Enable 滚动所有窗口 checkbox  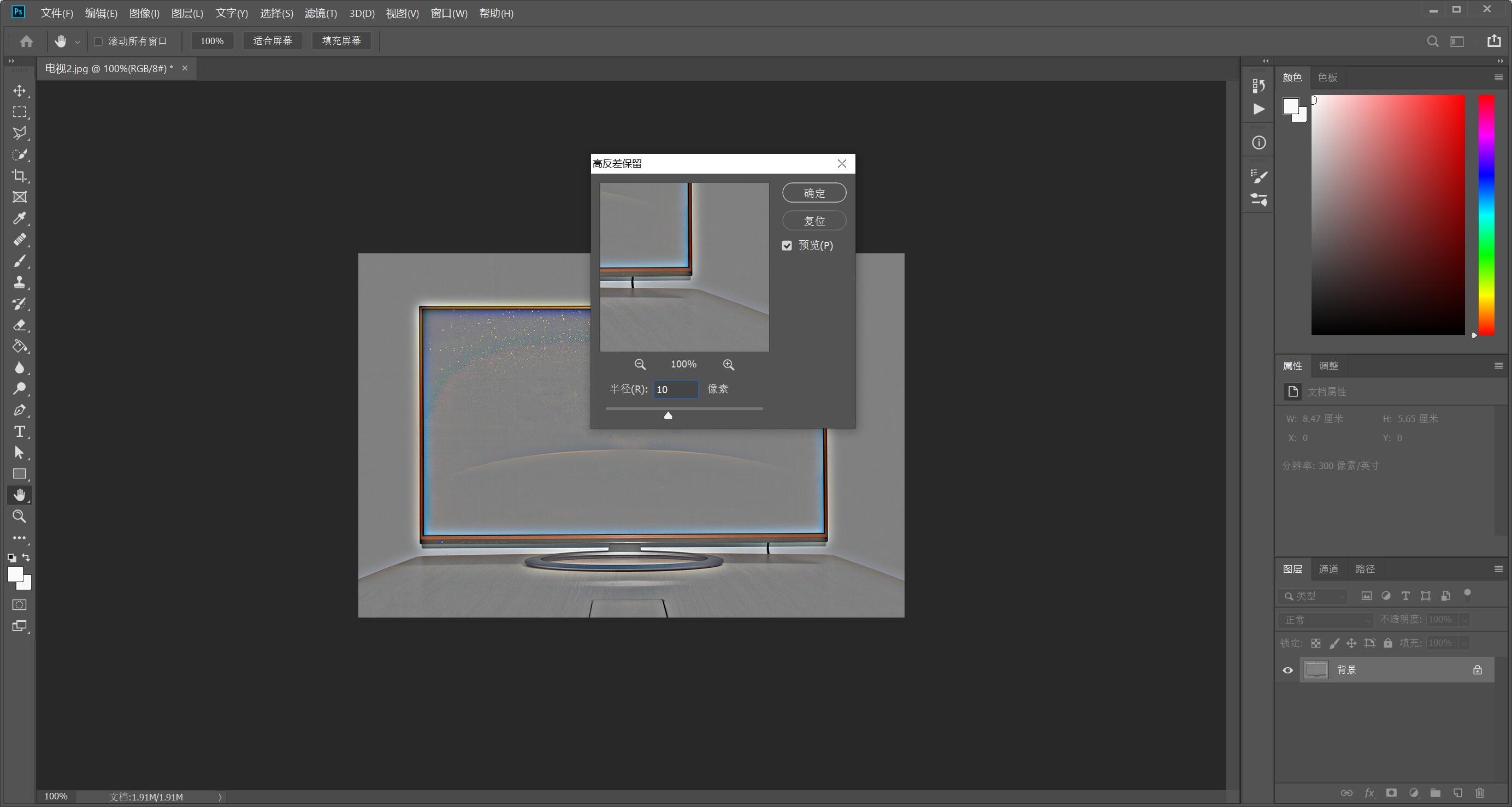coord(98,41)
